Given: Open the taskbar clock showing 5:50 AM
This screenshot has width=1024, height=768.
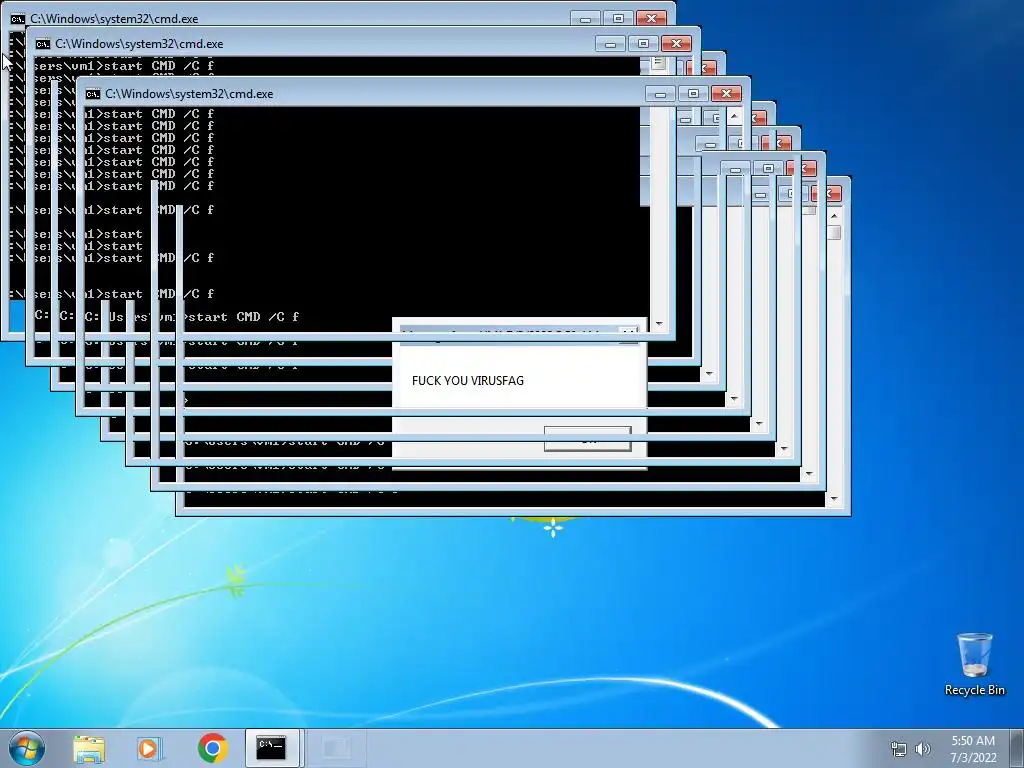Looking at the screenshot, I should click(973, 749).
